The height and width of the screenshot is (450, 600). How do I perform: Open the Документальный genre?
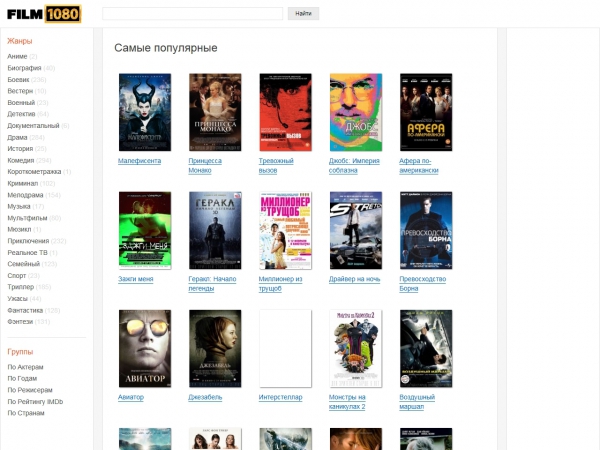pos(33,126)
